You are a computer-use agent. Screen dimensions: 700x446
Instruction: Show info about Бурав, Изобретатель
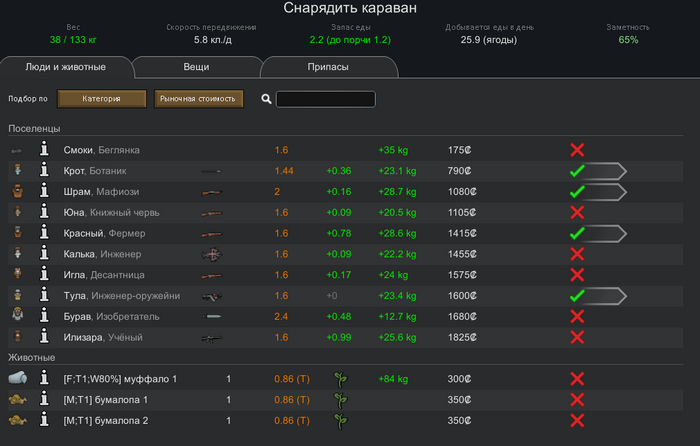click(x=44, y=316)
